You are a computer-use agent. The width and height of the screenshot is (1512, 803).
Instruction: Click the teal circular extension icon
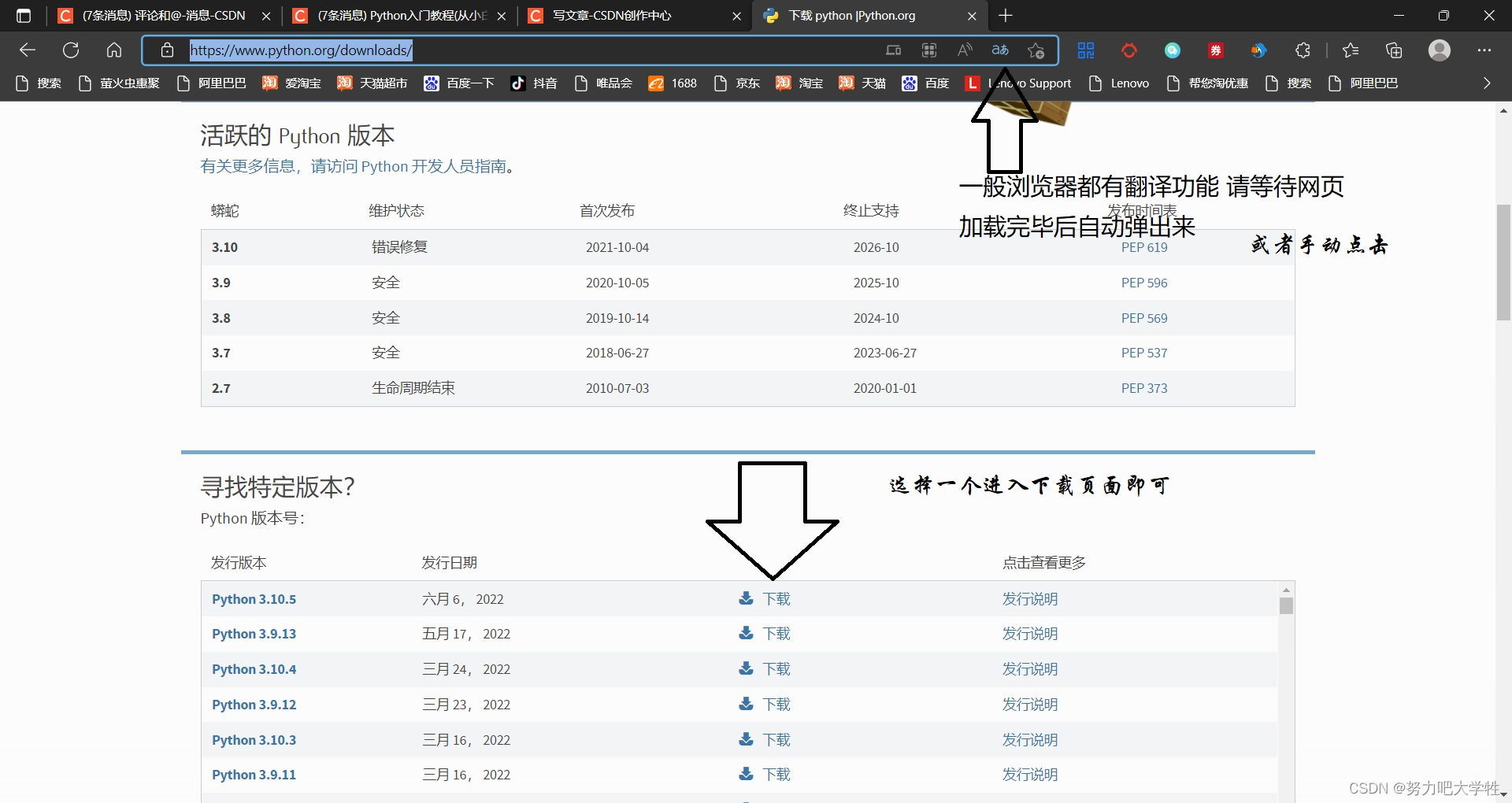pyautogui.click(x=1173, y=50)
